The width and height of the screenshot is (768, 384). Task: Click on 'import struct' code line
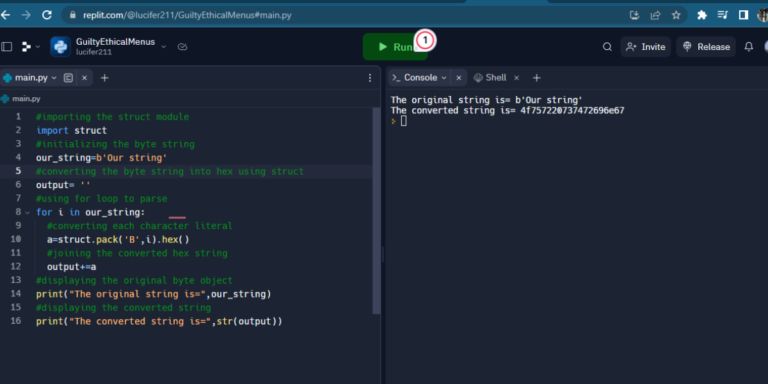click(x=72, y=130)
